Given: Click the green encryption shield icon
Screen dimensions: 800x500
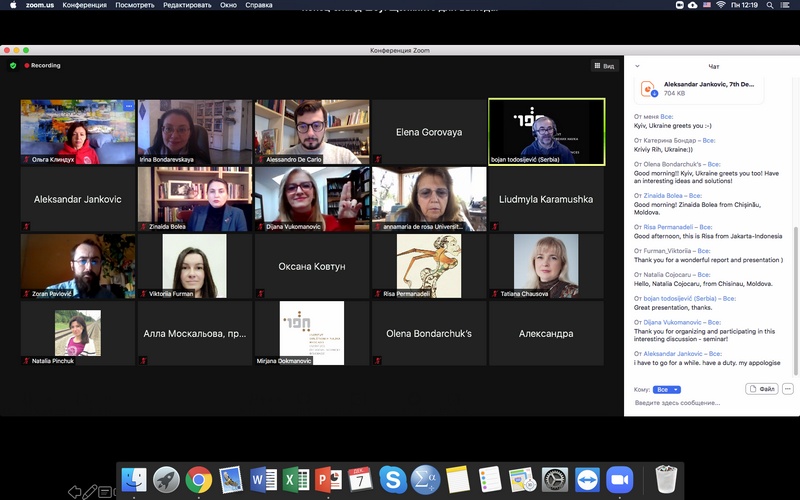Looking at the screenshot, I should click(13, 66).
